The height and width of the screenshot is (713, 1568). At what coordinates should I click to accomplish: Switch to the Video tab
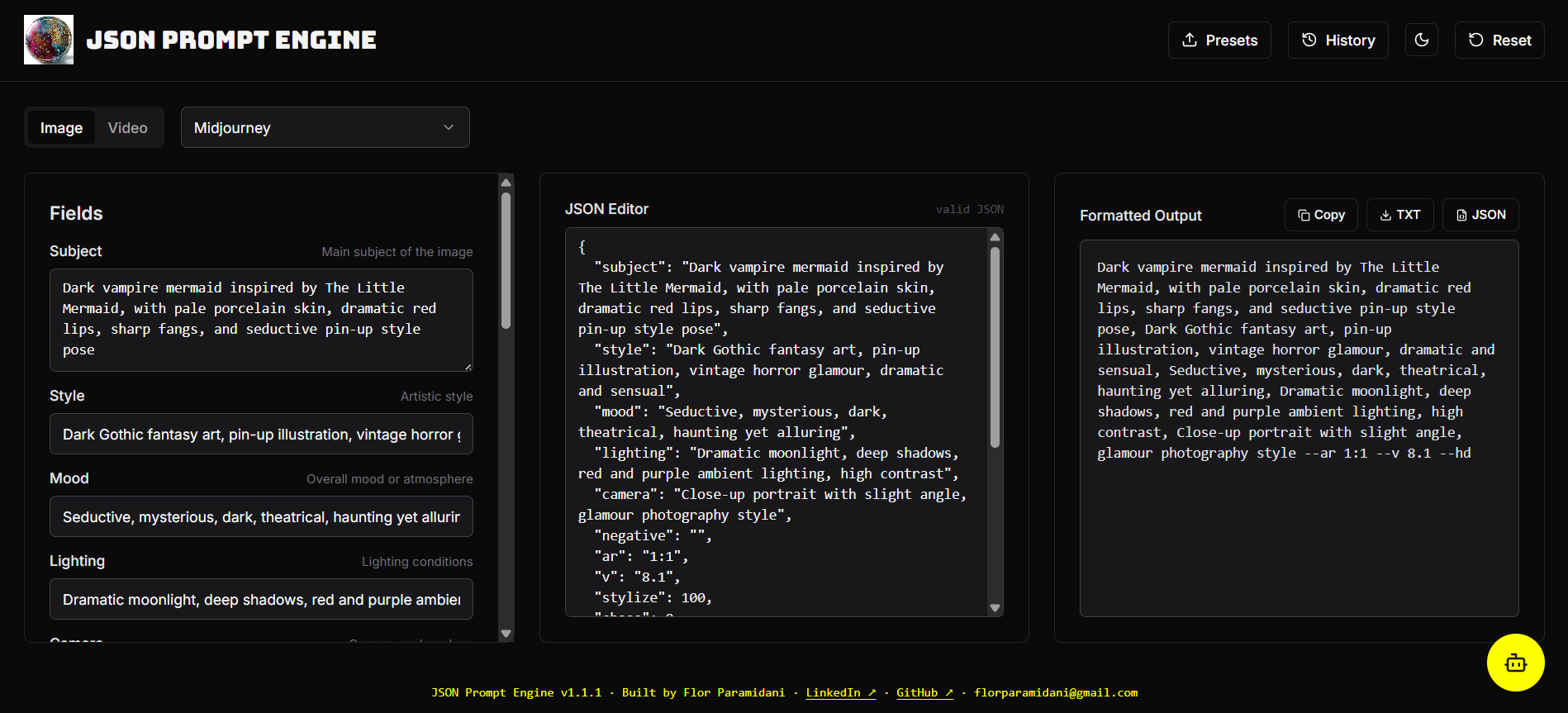[127, 127]
